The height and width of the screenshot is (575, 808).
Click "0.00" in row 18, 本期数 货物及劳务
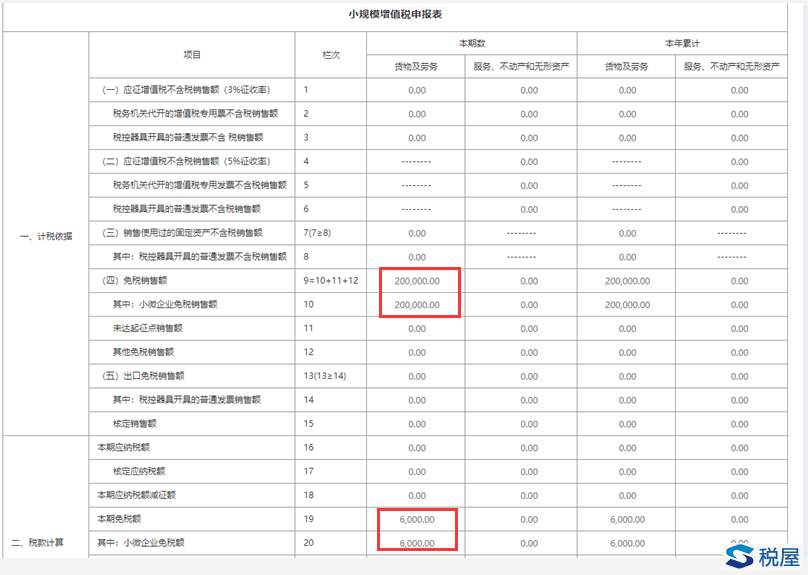pyautogui.click(x=417, y=496)
